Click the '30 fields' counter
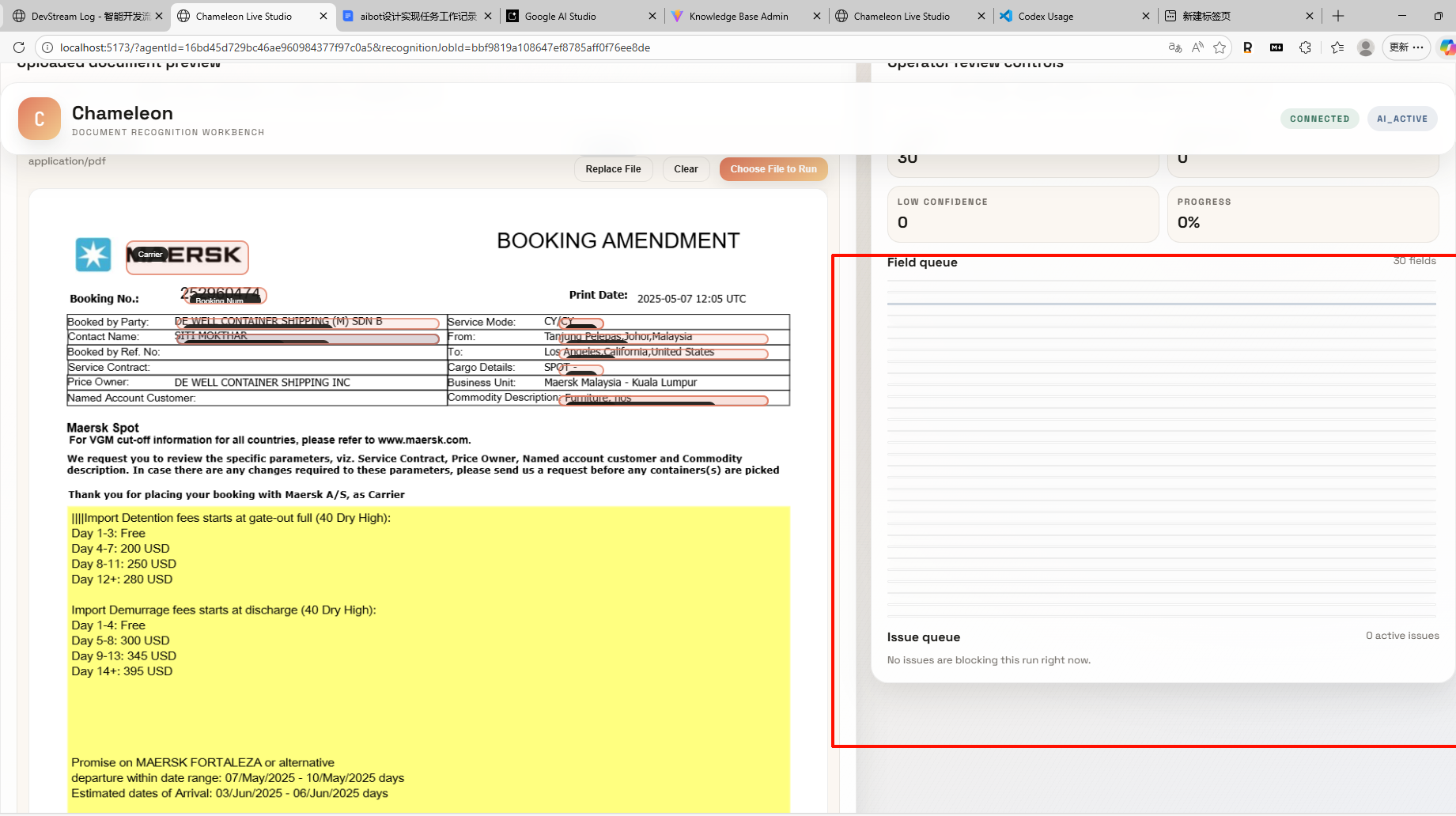Image resolution: width=1456 pixels, height=816 pixels. pyautogui.click(x=1414, y=261)
